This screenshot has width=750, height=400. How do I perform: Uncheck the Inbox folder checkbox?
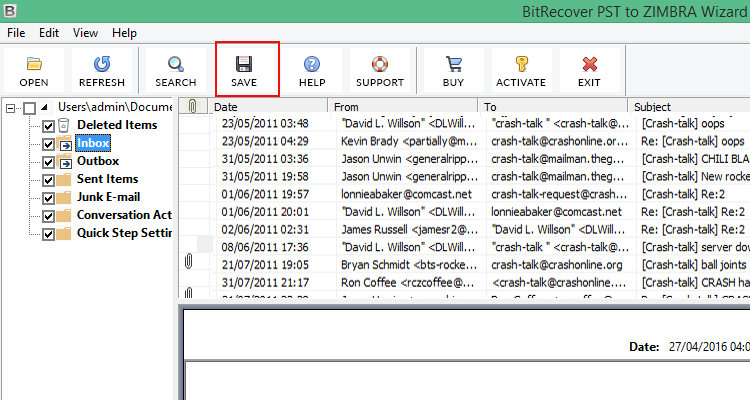pyautogui.click(x=48, y=144)
